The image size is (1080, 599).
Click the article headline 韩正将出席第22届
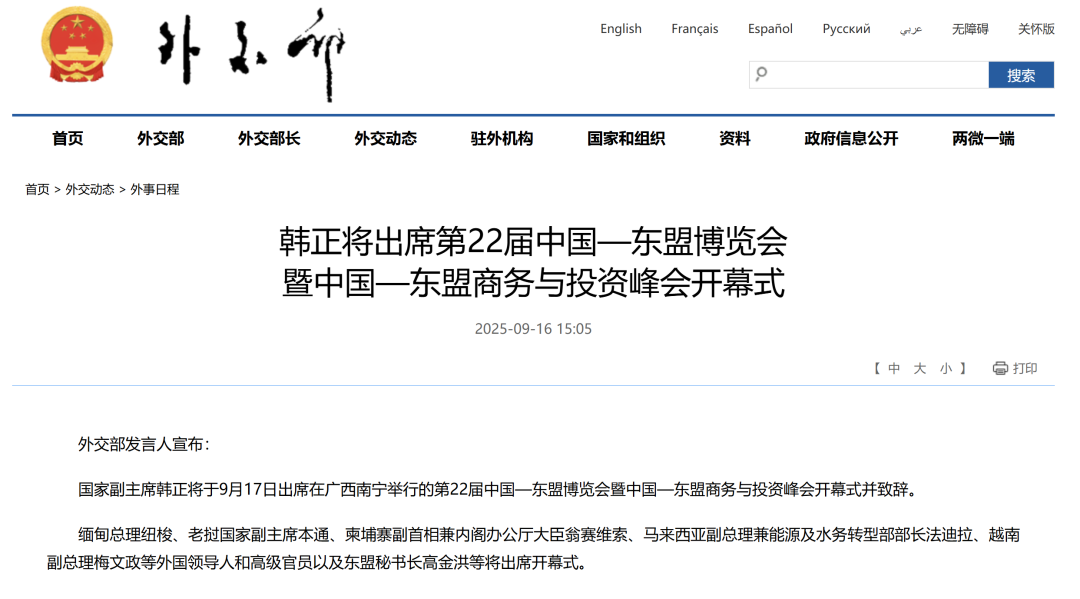point(533,262)
